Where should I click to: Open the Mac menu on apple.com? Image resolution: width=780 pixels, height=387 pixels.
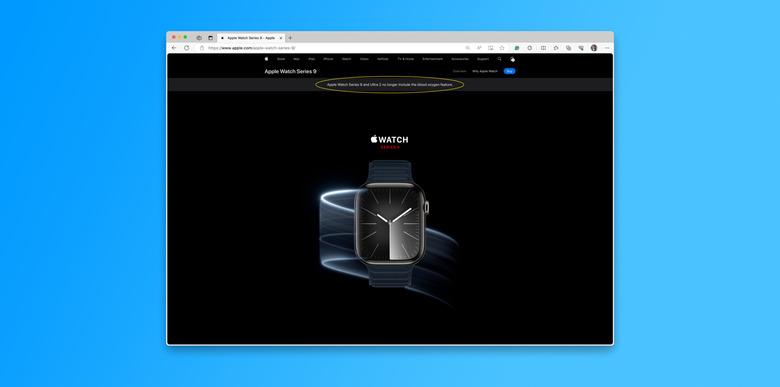point(296,59)
